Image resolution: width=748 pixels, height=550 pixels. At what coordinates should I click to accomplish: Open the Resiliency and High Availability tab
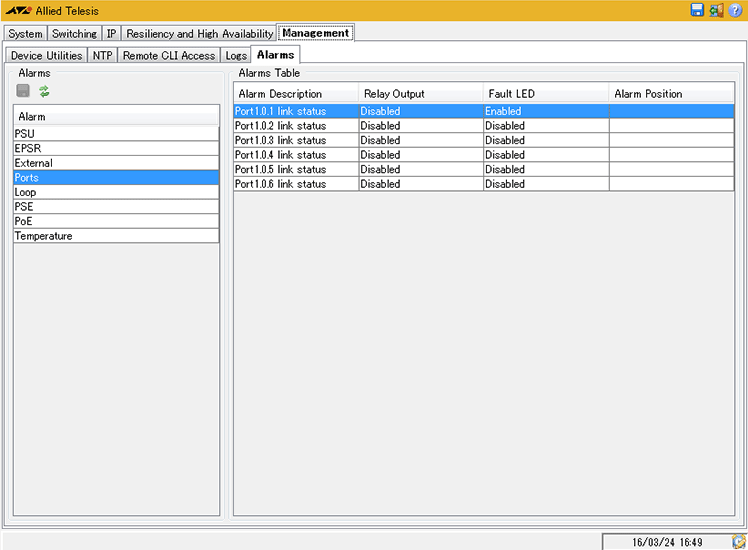point(199,33)
